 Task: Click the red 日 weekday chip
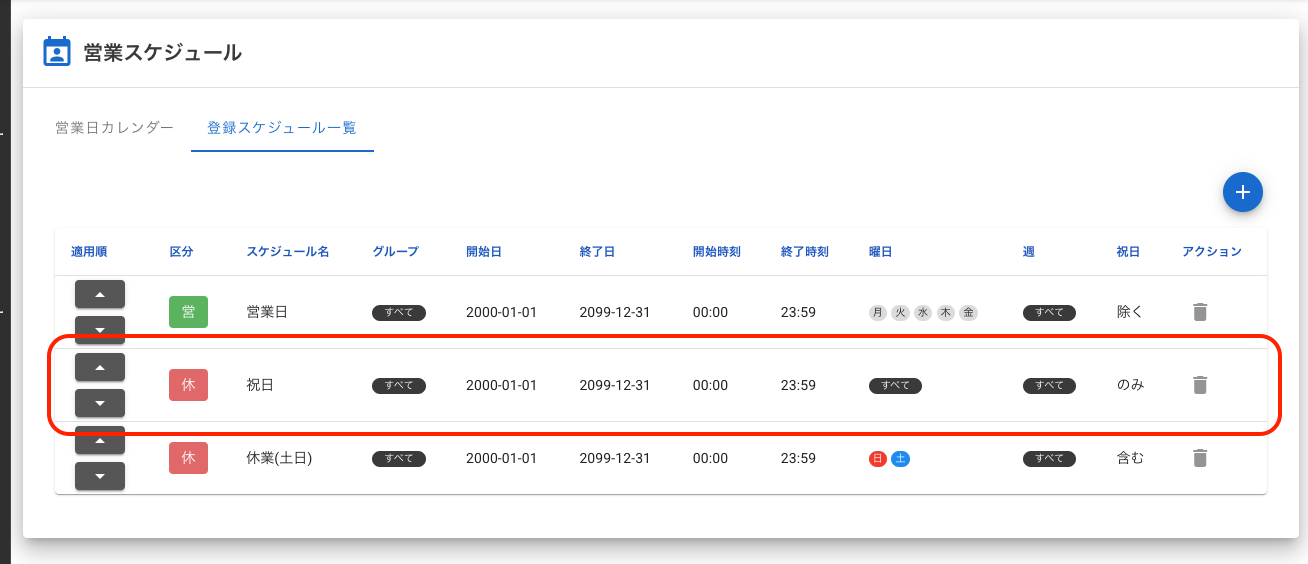pyautogui.click(x=878, y=459)
